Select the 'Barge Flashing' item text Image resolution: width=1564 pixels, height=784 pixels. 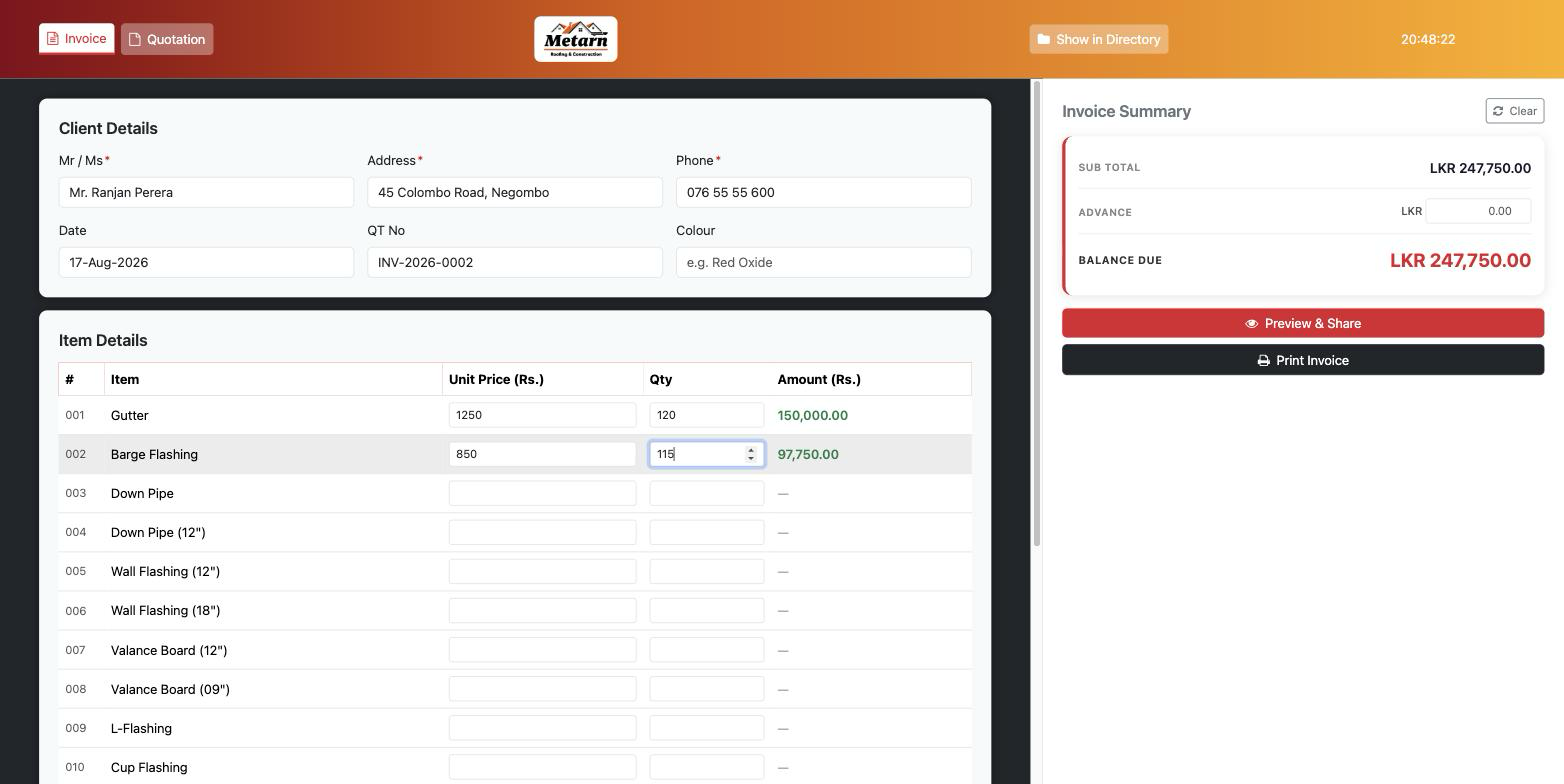pyautogui.click(x=154, y=454)
